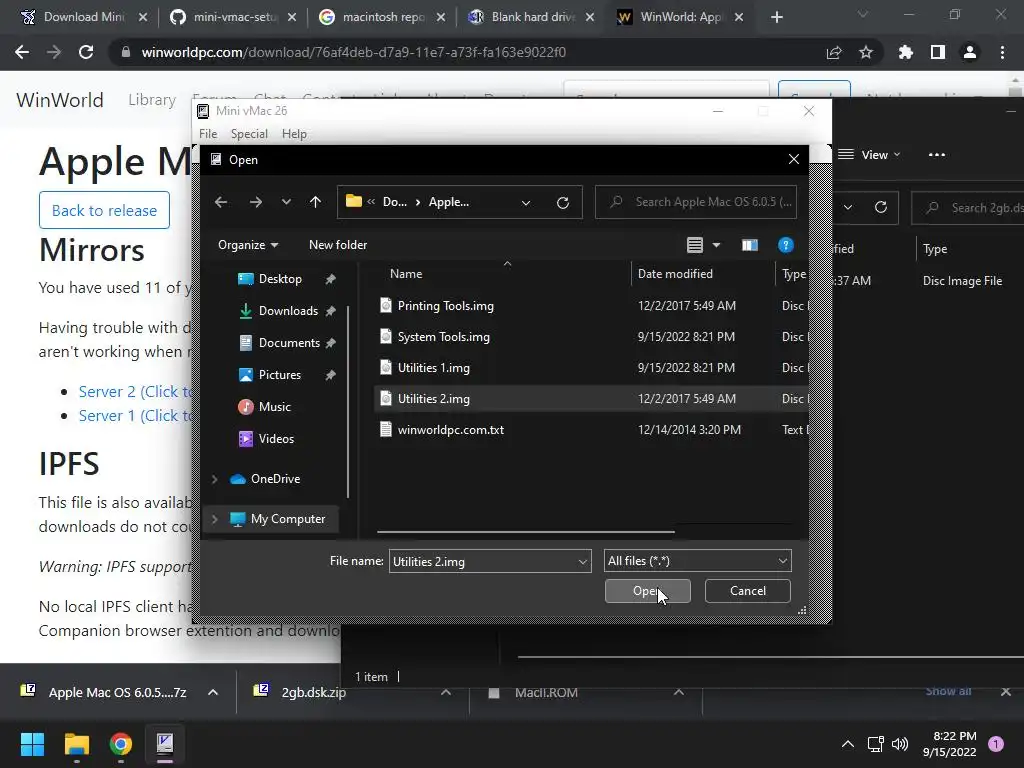Open Mini vMac from the taskbar
The image size is (1024, 768).
(x=165, y=744)
